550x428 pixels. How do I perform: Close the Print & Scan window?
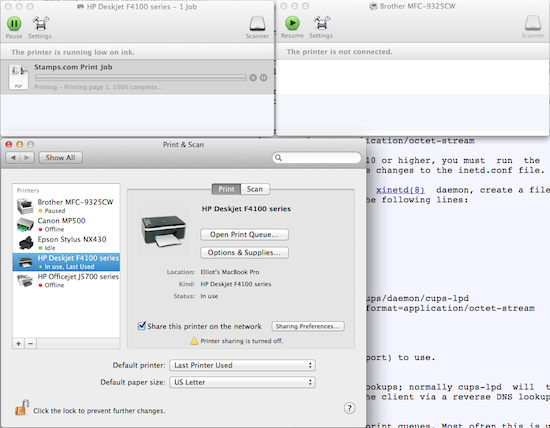point(9,145)
